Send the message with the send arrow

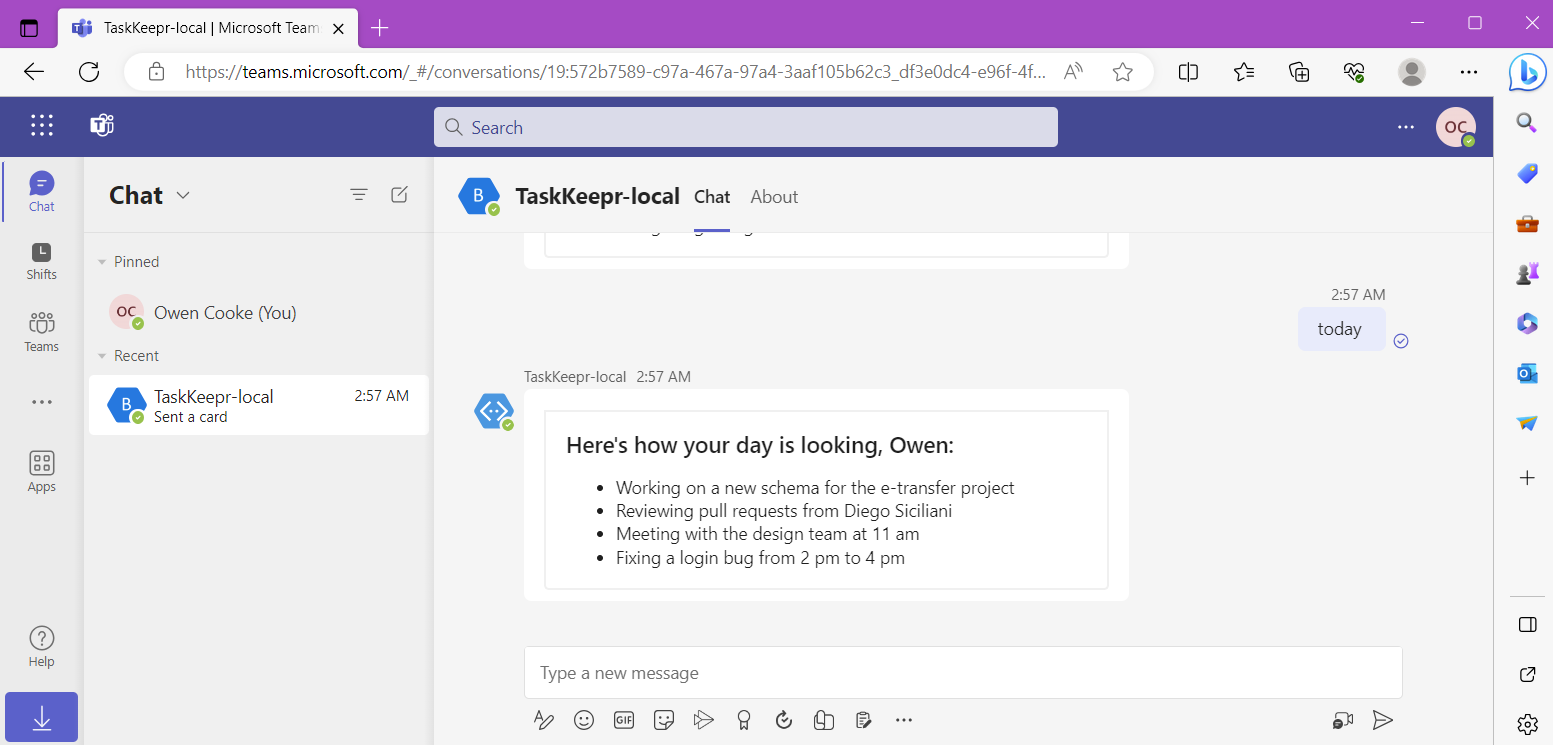tap(1382, 720)
